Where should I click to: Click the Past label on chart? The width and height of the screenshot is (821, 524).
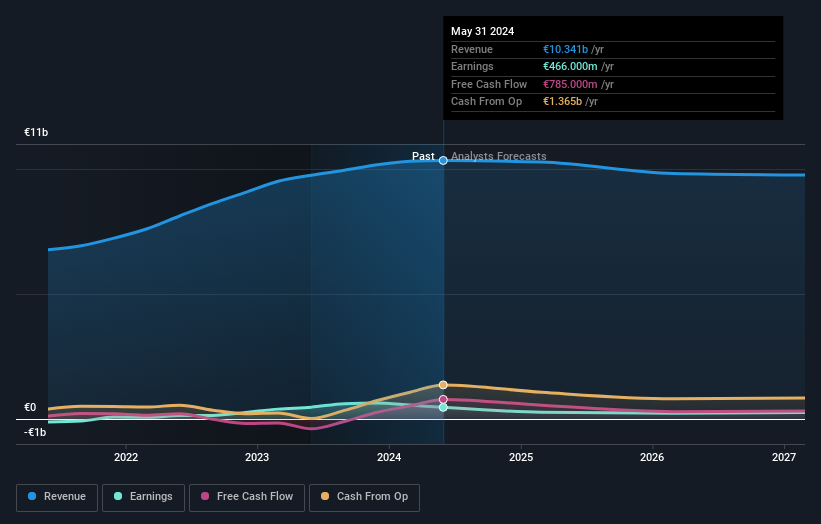coord(423,156)
